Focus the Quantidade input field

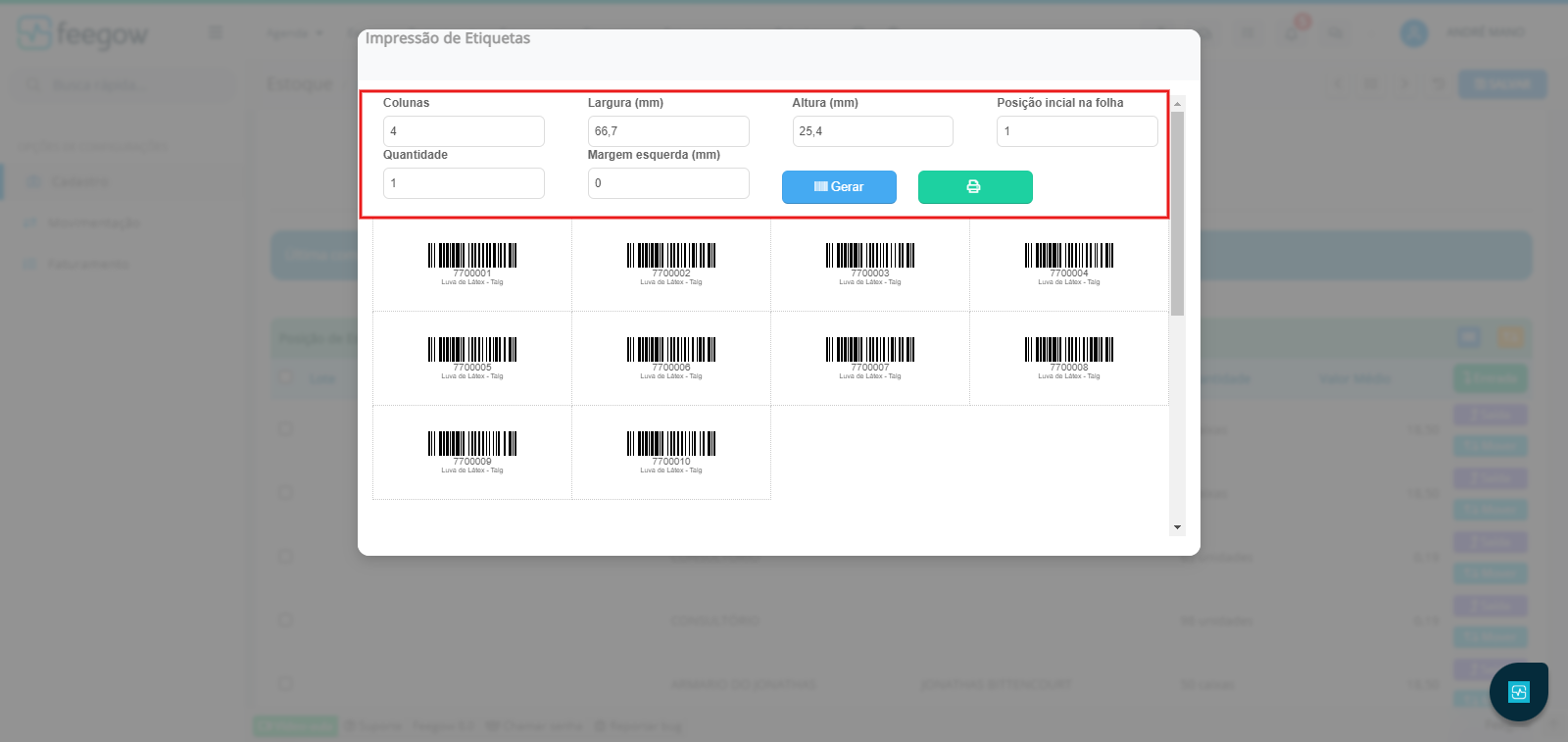pyautogui.click(x=464, y=183)
